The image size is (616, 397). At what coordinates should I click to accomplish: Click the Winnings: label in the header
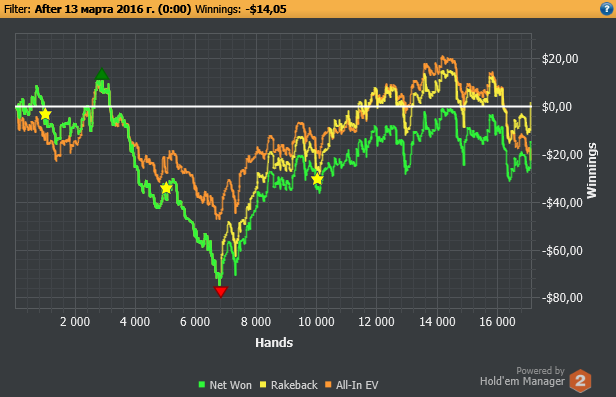click(218, 9)
